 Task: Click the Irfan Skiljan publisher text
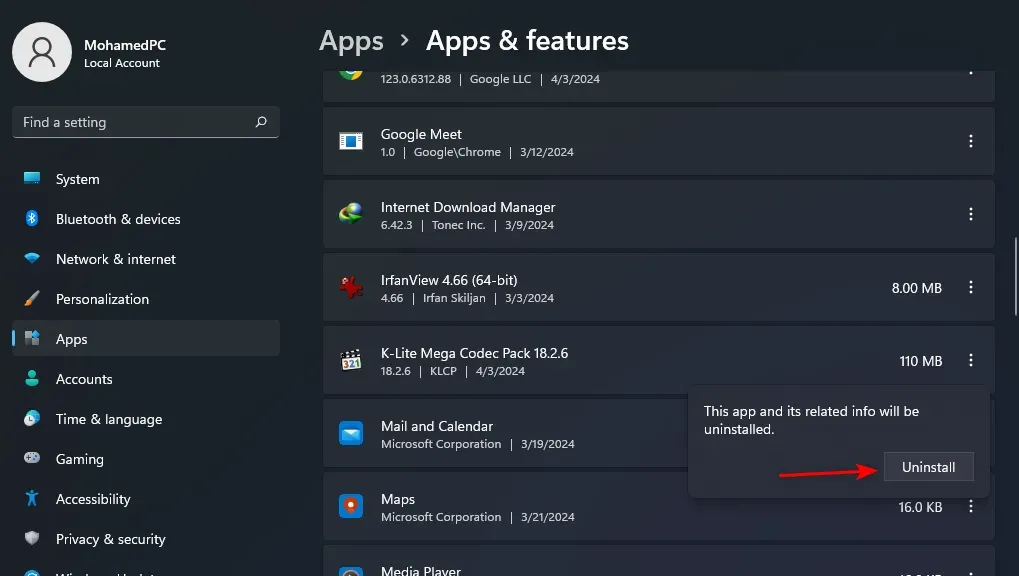pyautogui.click(x=454, y=298)
